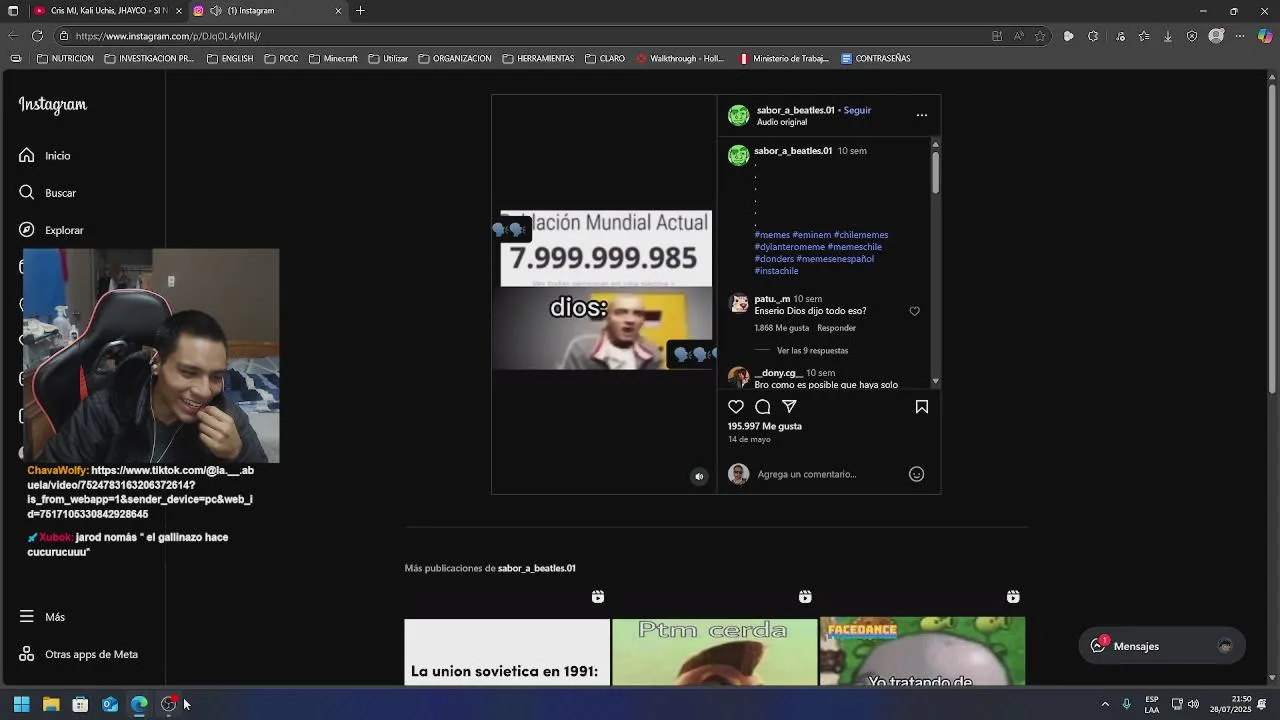Open Inicio from the Instagram sidebar
This screenshot has height=720, width=1280.
tap(44, 156)
